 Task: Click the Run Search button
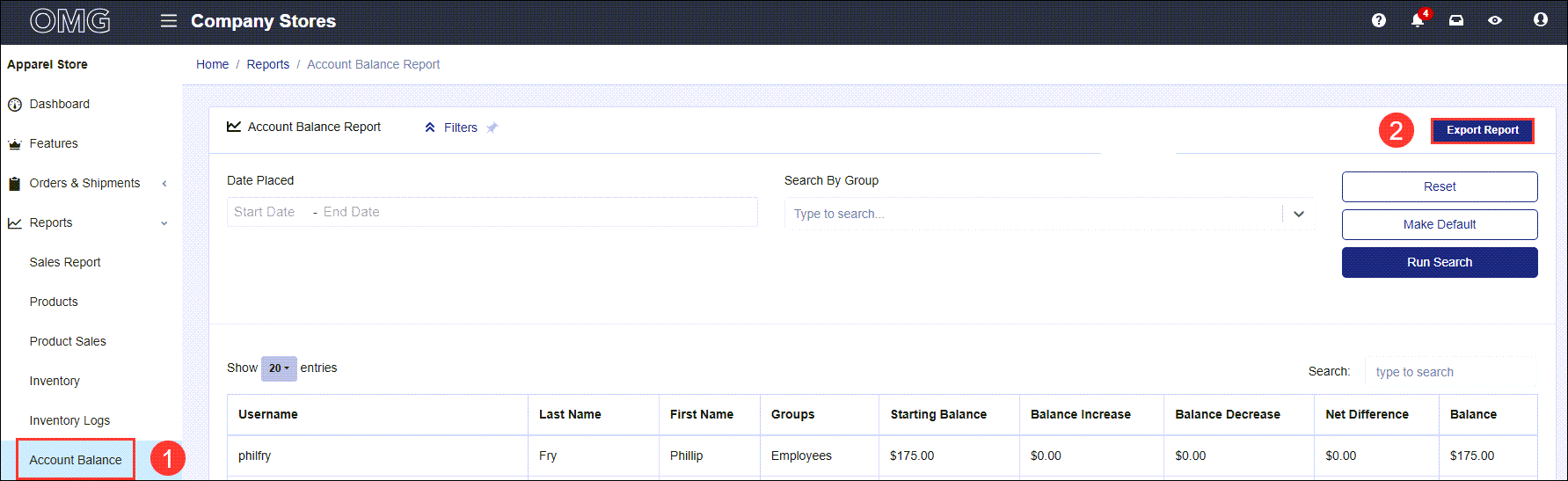click(1440, 262)
